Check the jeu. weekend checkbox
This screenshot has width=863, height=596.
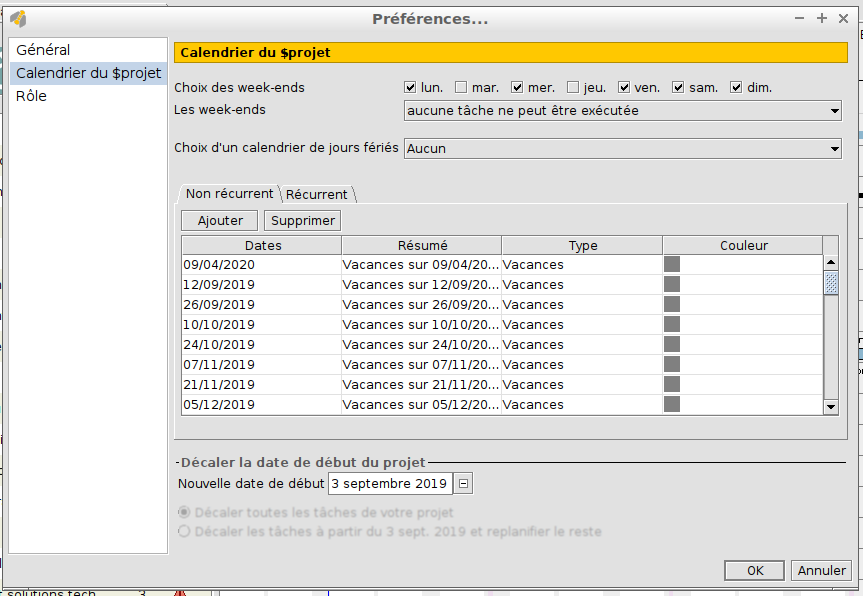tap(573, 88)
